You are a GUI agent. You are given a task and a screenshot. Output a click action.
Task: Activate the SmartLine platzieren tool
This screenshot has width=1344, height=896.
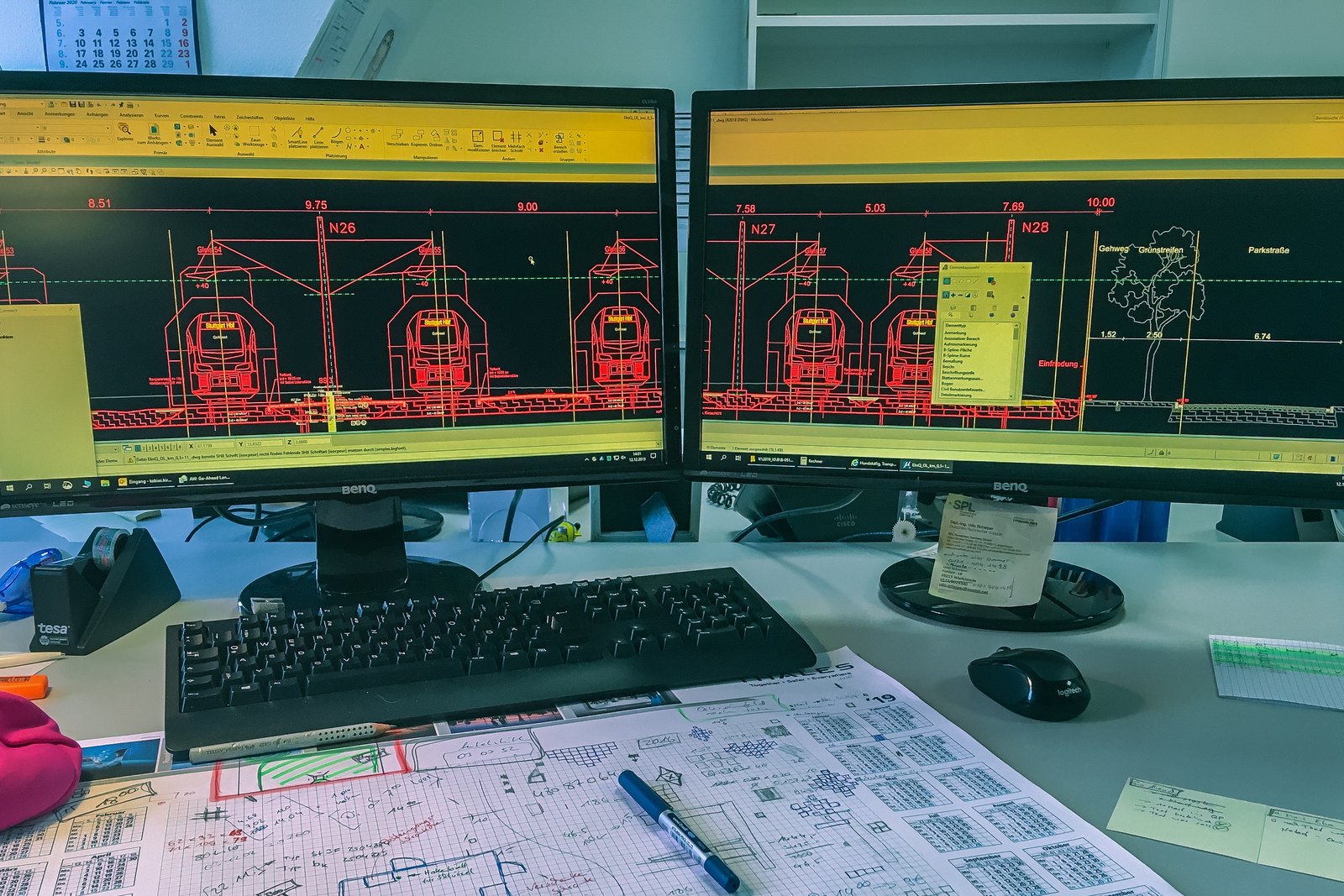[x=297, y=139]
